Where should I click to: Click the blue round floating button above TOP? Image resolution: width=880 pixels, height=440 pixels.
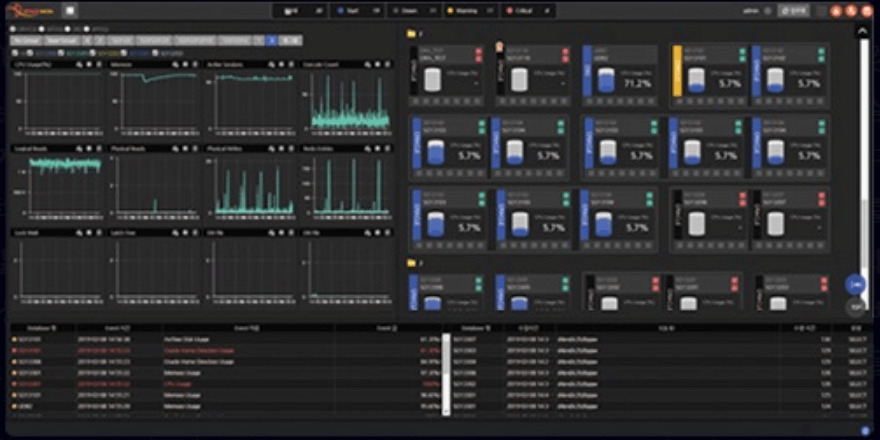(855, 285)
